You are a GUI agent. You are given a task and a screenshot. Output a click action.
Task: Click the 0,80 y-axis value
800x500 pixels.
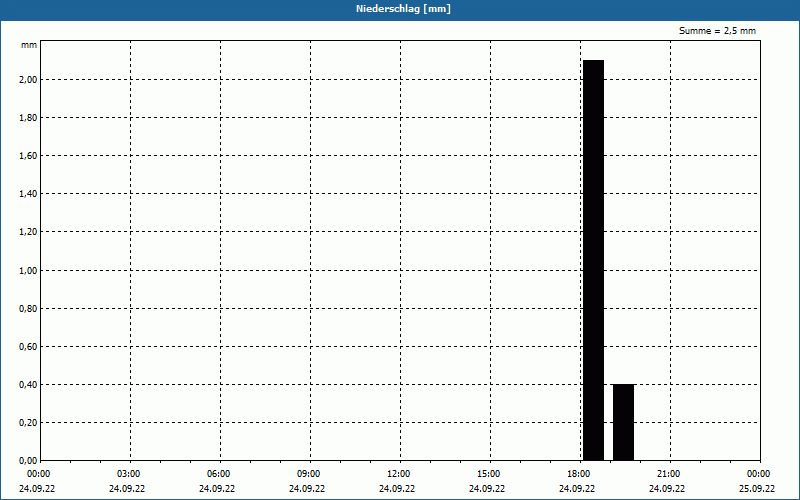click(x=28, y=309)
